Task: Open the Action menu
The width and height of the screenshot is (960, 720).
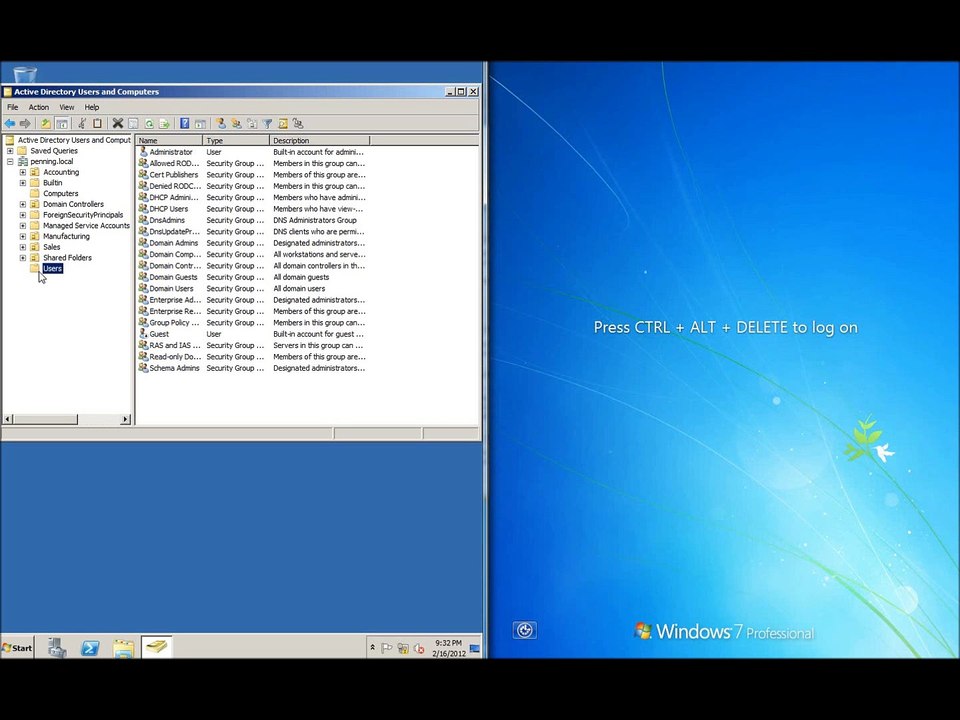Action: coord(39,107)
